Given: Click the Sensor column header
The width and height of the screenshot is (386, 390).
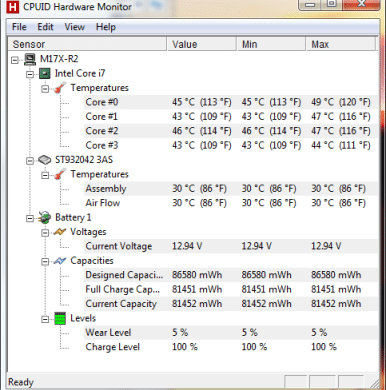Looking at the screenshot, I should point(87,44).
